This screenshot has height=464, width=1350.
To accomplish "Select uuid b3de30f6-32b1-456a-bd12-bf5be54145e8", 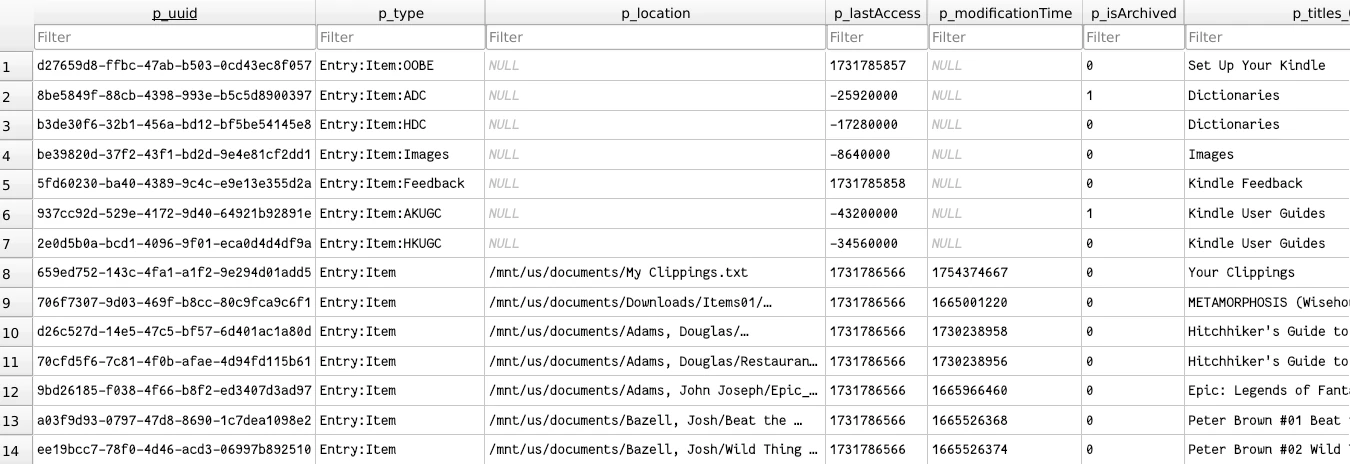I will point(175,125).
